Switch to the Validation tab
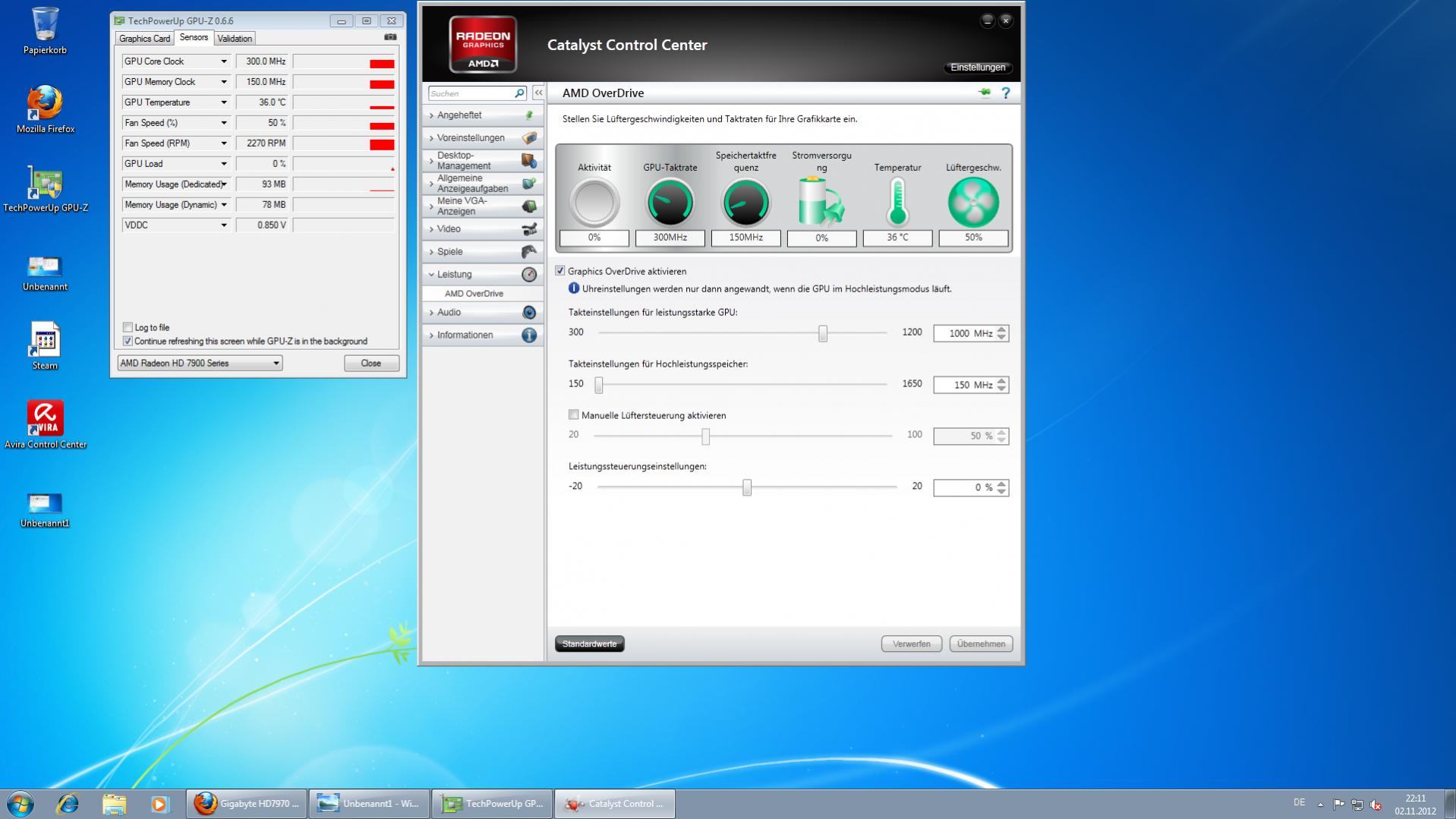The image size is (1456, 819). pyautogui.click(x=235, y=39)
